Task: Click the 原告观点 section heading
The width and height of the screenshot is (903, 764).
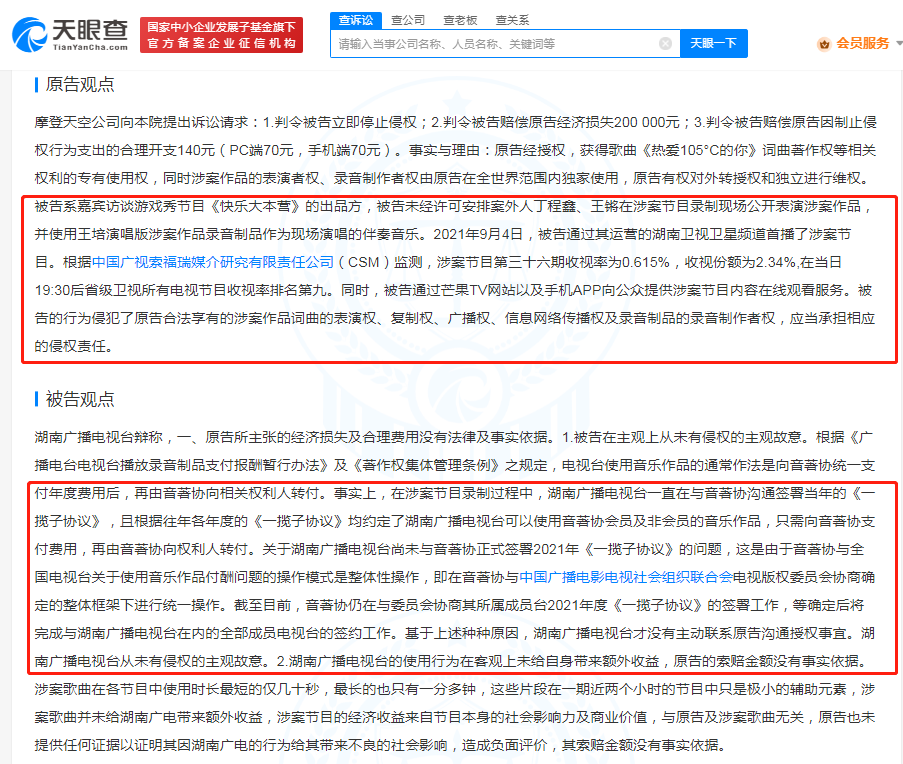Action: pos(80,85)
